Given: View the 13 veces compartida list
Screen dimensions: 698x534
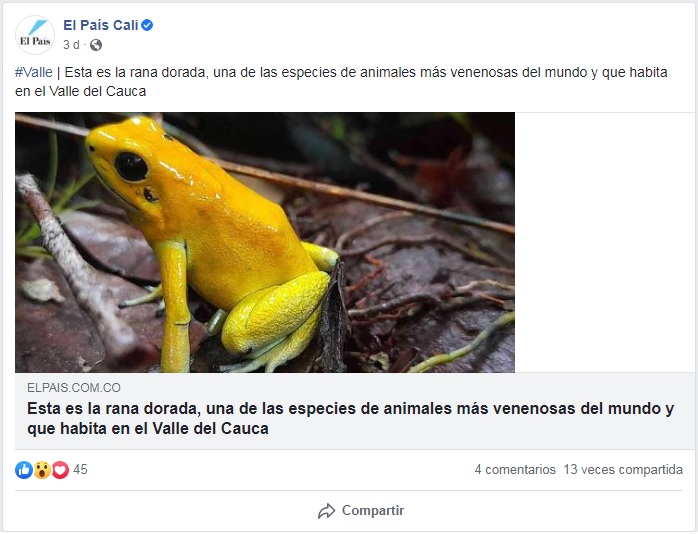Looking at the screenshot, I should pyautogui.click(x=623, y=469).
